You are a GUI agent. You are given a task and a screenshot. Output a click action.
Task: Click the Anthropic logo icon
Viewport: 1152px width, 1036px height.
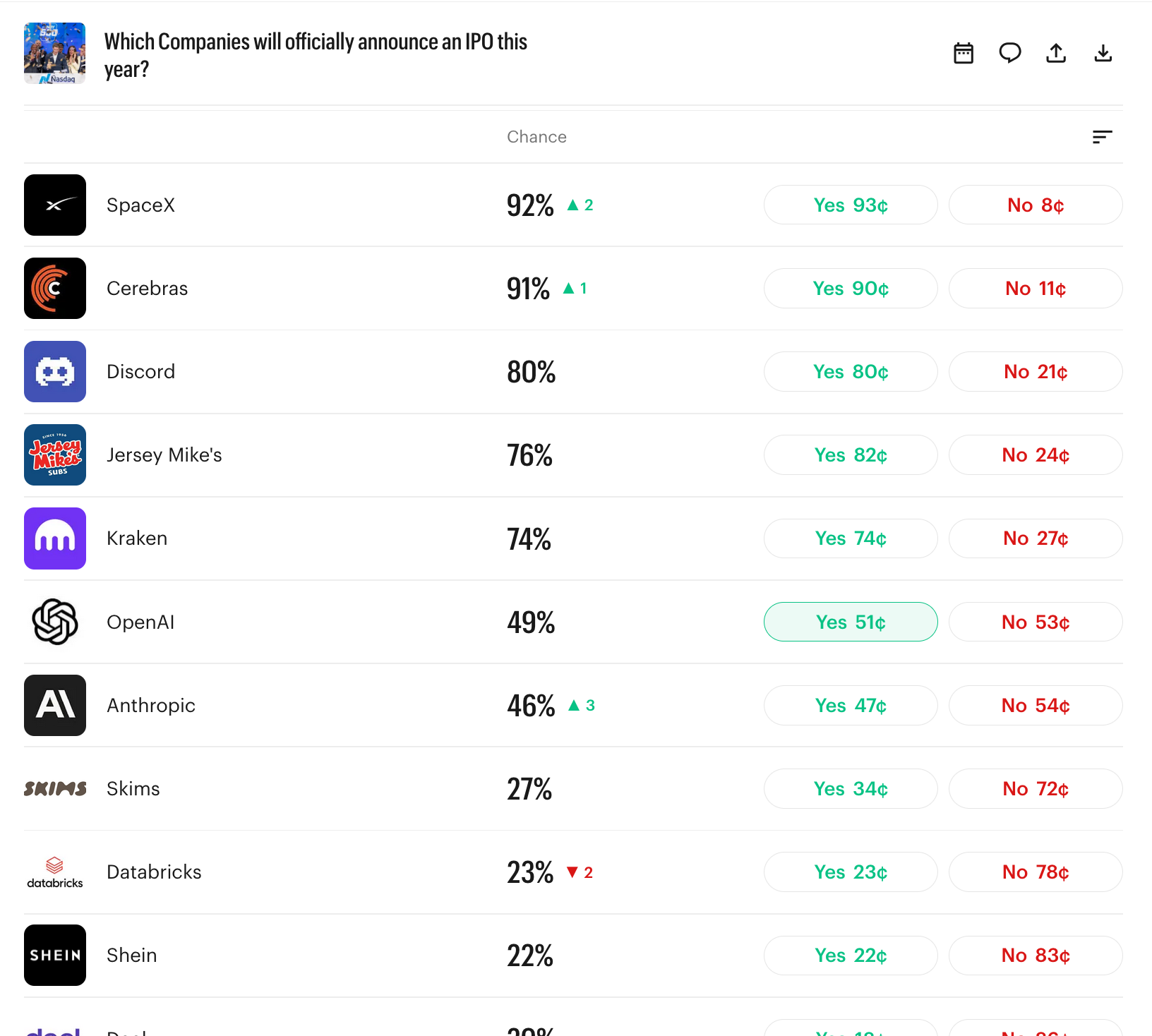pyautogui.click(x=55, y=705)
